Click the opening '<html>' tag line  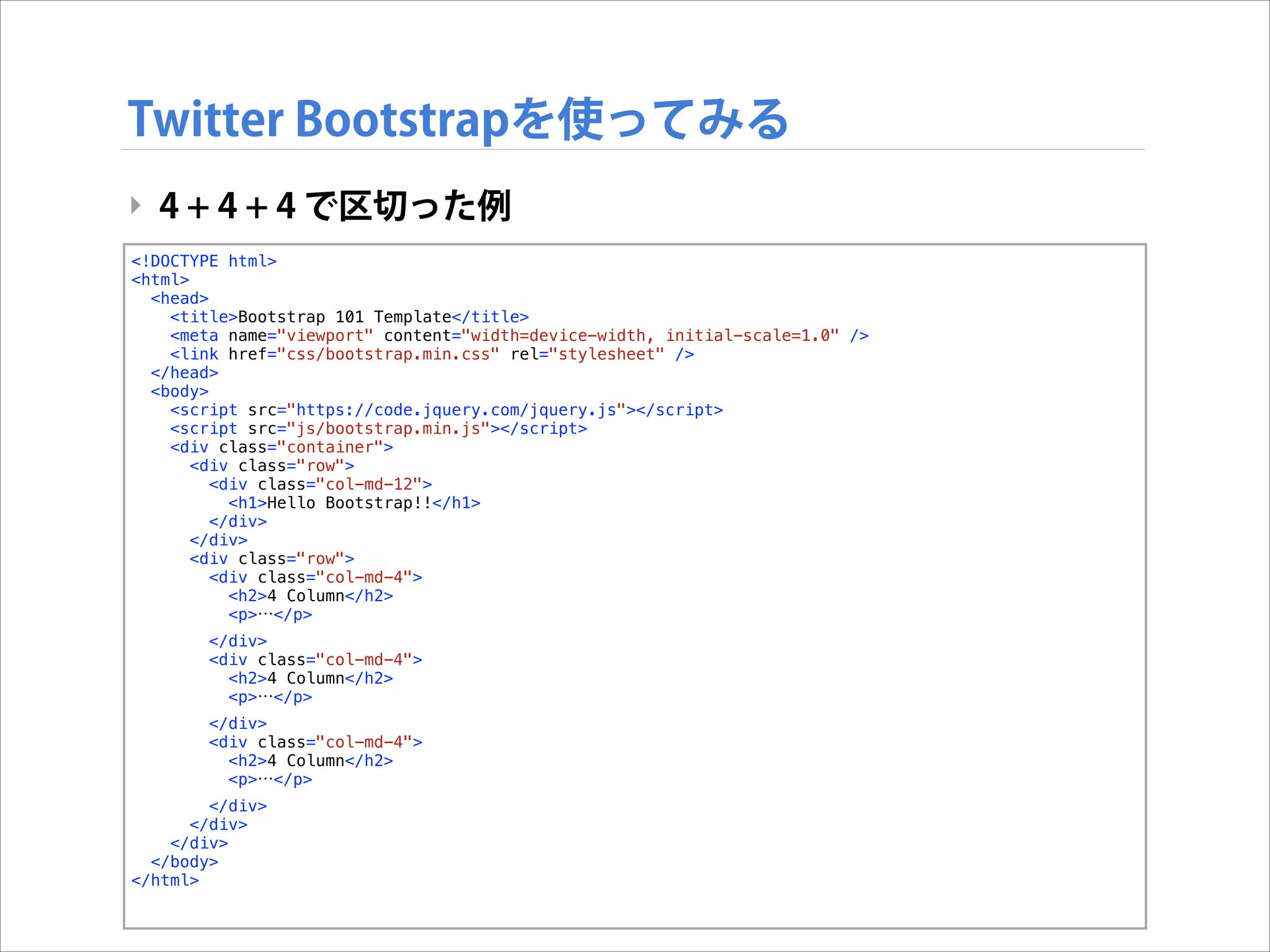(x=160, y=280)
